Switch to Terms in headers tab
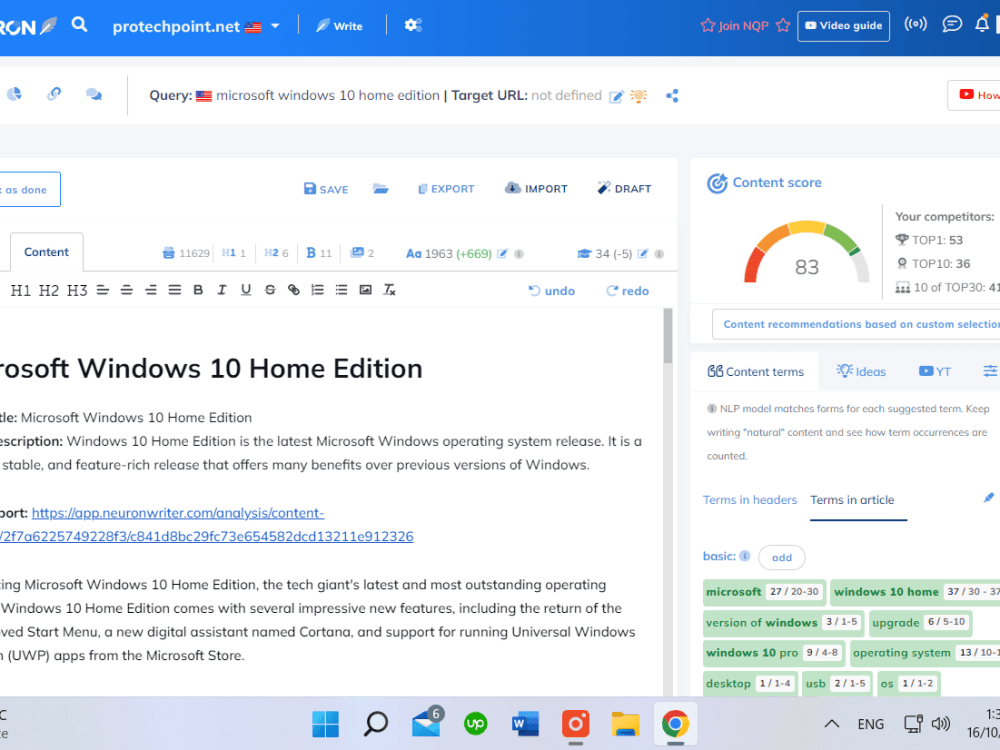The width and height of the screenshot is (1000, 750). coord(750,500)
